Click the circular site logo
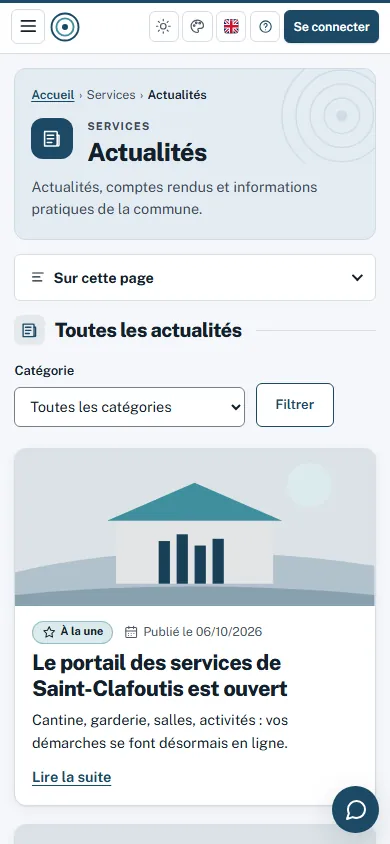Screen dimensions: 390x844 65,27
